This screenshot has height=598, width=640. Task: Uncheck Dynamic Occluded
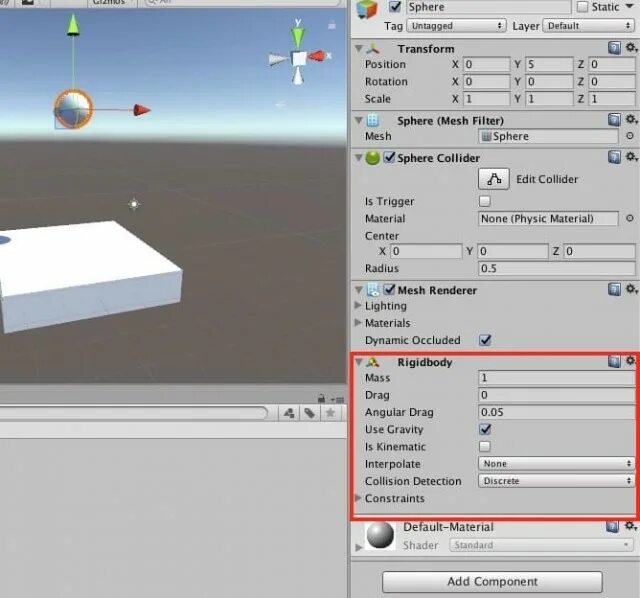pos(485,340)
